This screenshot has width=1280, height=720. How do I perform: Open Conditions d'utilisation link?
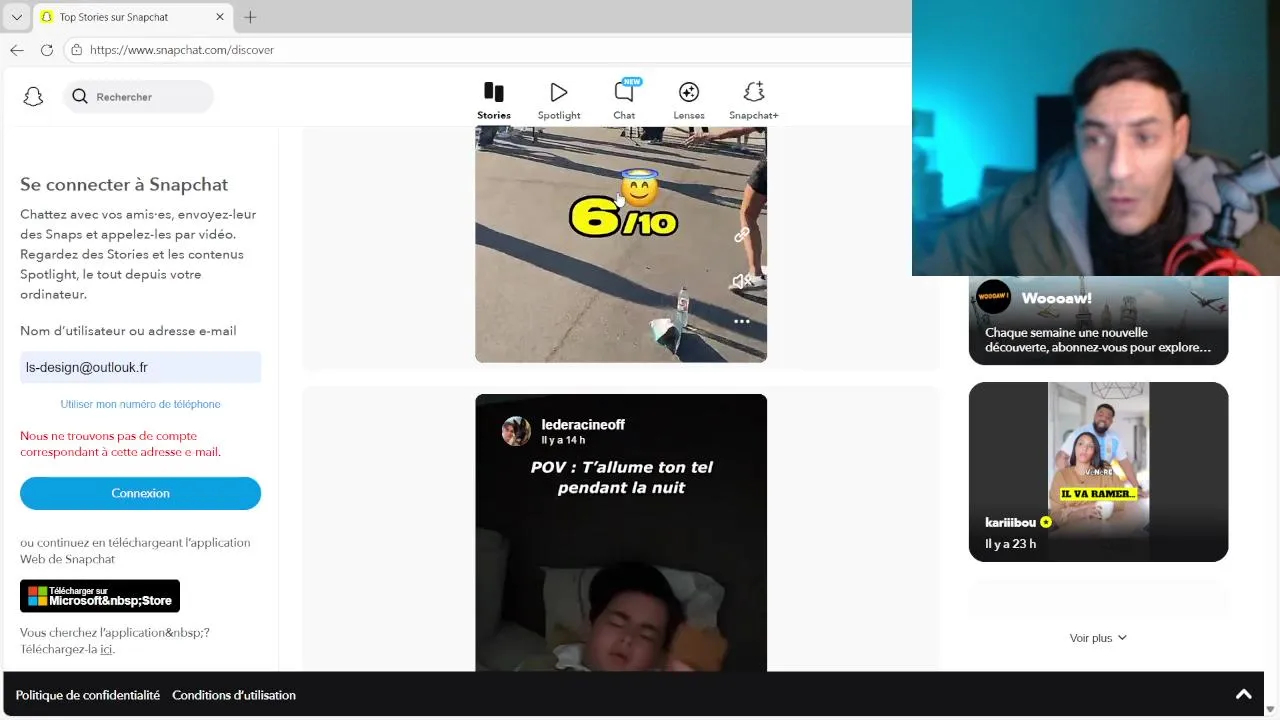pyautogui.click(x=234, y=695)
